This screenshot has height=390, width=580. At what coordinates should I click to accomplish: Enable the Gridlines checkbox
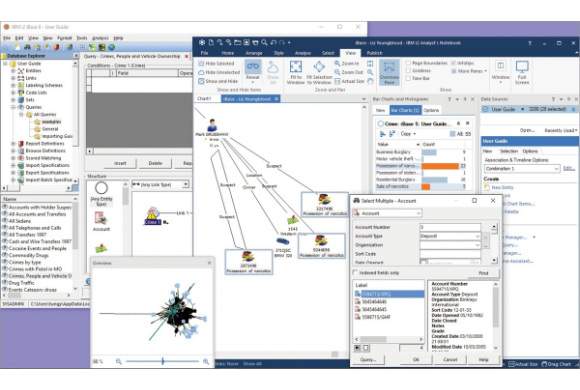(408, 71)
